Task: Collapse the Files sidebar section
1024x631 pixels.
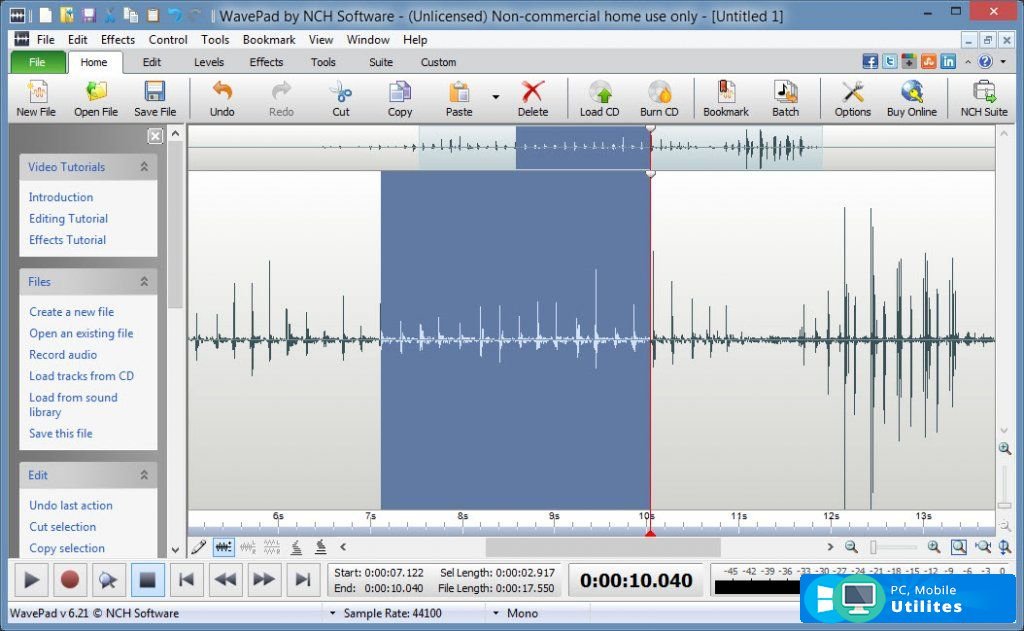Action: pyautogui.click(x=144, y=282)
